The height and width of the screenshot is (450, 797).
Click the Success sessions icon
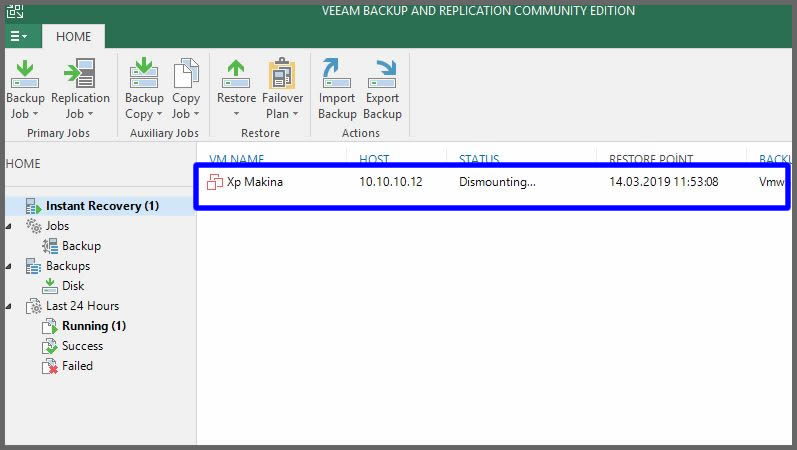pos(49,346)
